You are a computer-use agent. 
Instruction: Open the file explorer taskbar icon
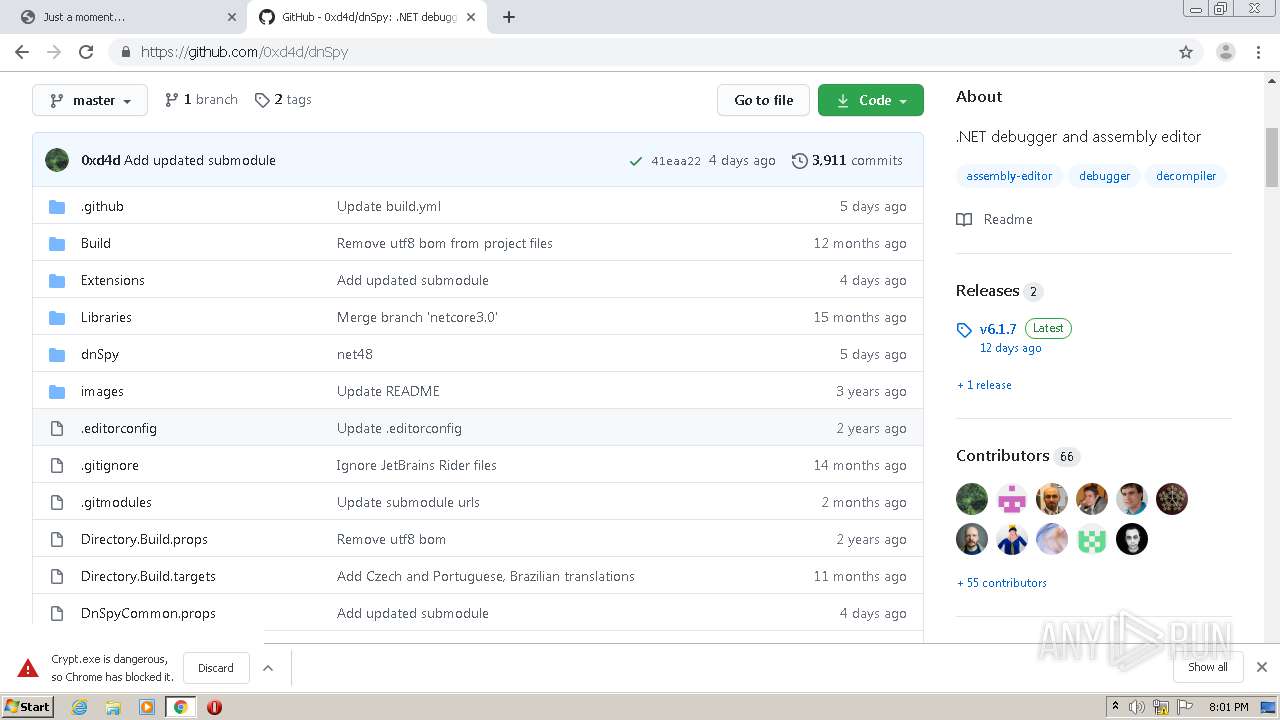pos(113,707)
